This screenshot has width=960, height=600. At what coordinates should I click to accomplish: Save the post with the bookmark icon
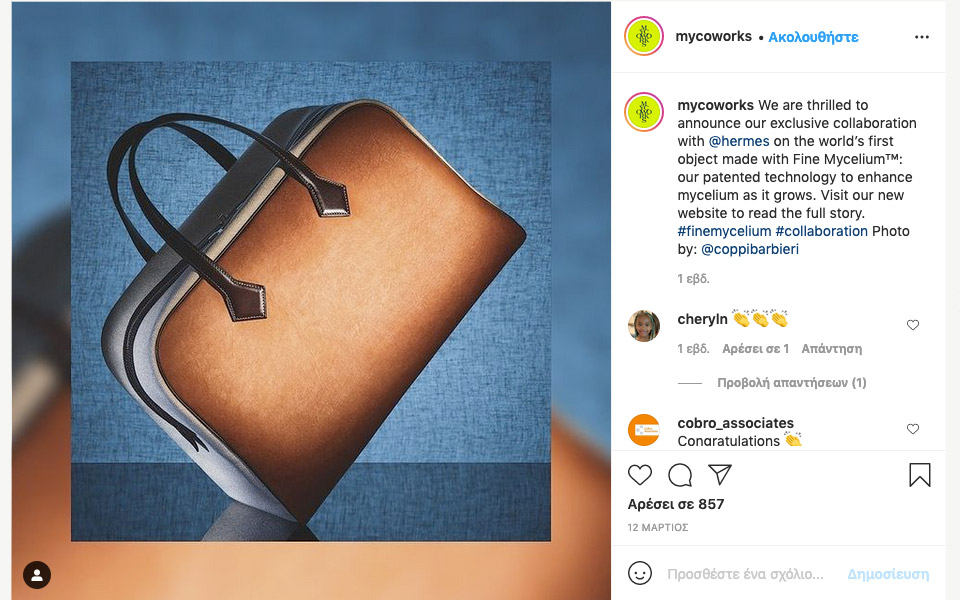click(920, 475)
